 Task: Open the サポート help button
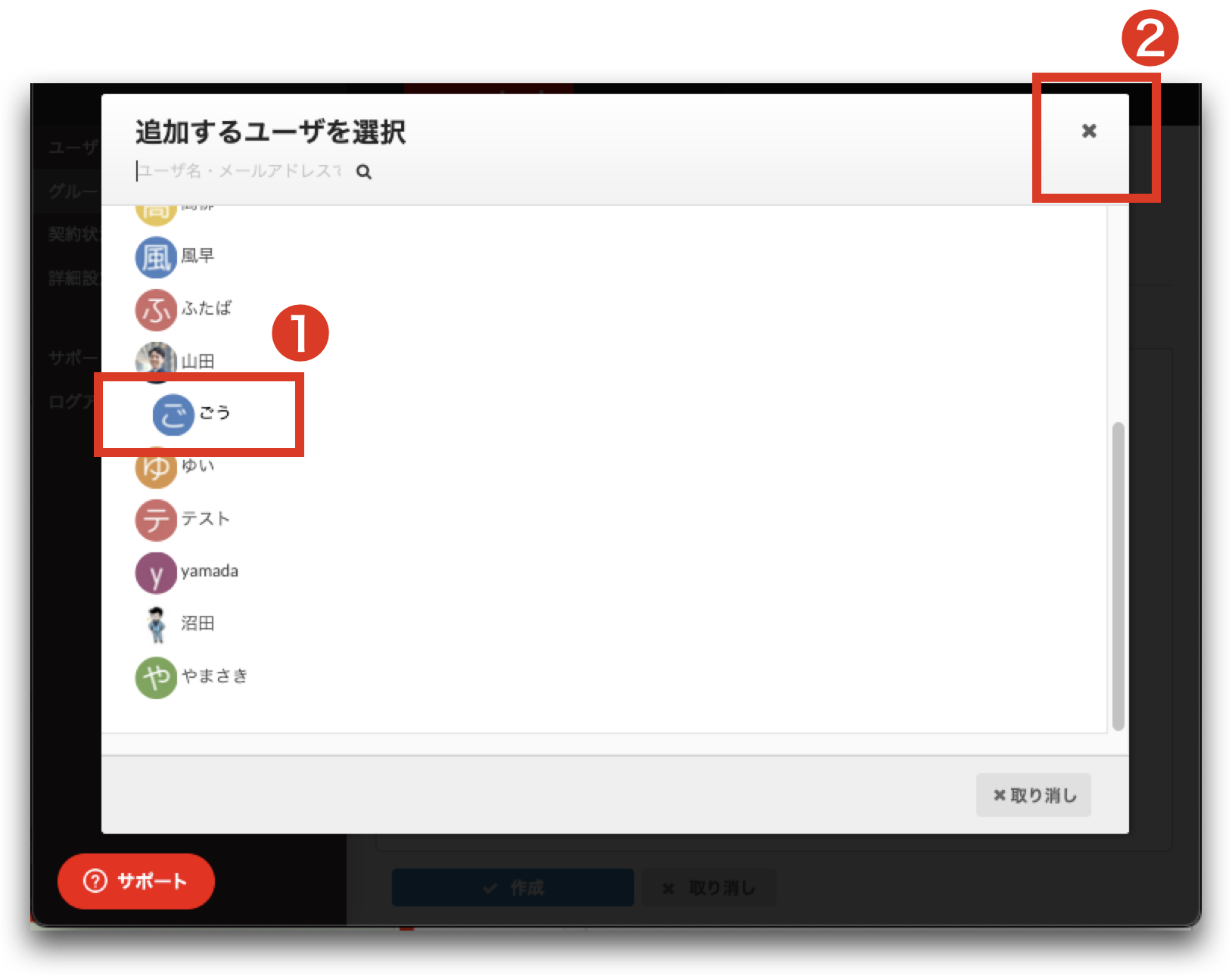[x=136, y=881]
